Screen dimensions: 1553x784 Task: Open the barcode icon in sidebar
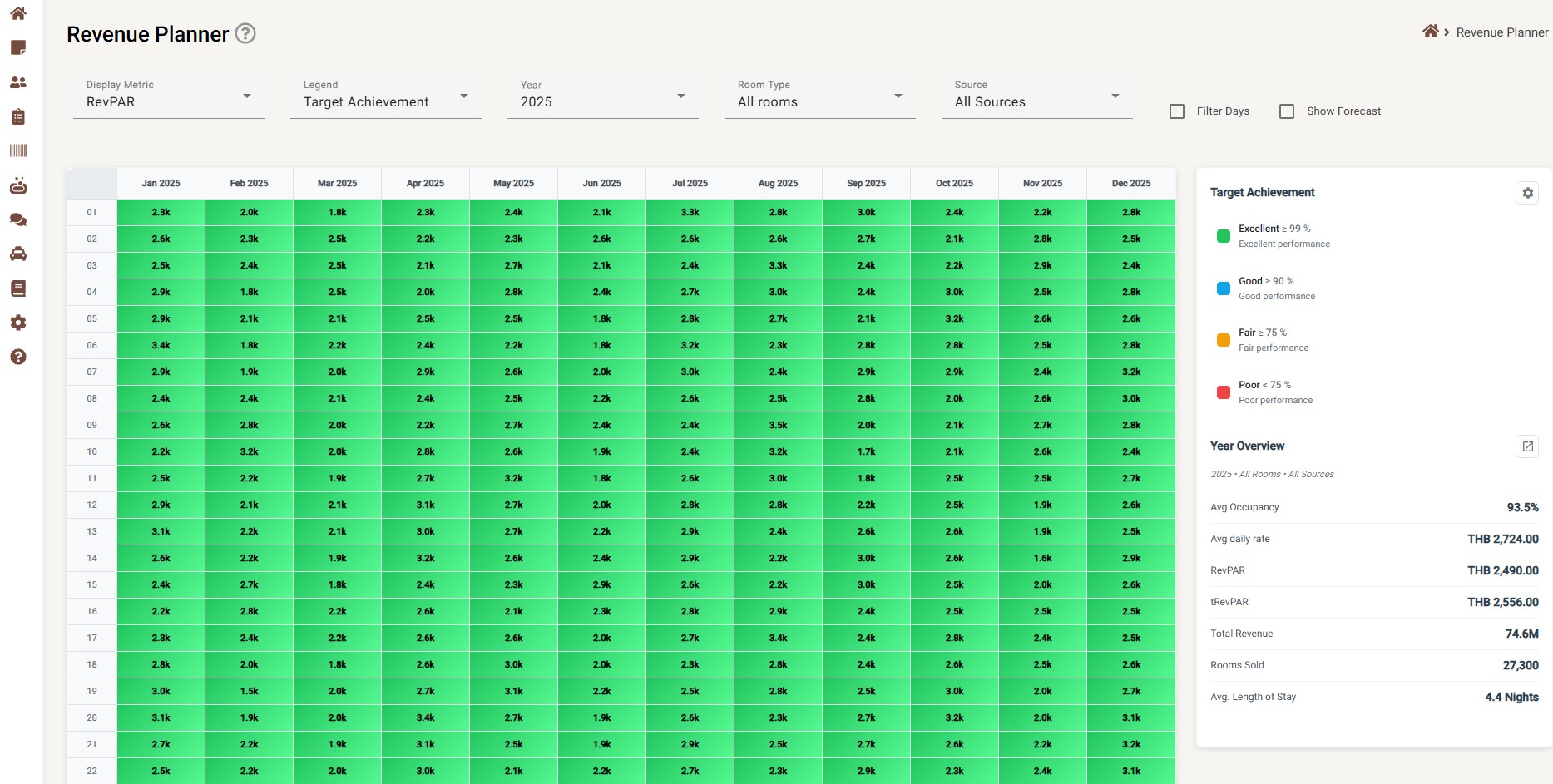(18, 150)
